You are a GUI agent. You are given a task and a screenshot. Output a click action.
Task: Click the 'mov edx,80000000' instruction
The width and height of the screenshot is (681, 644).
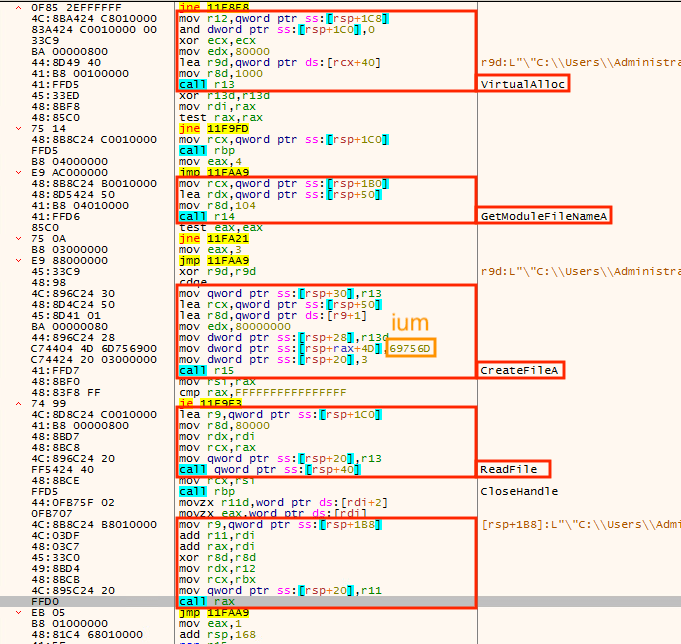coord(235,327)
